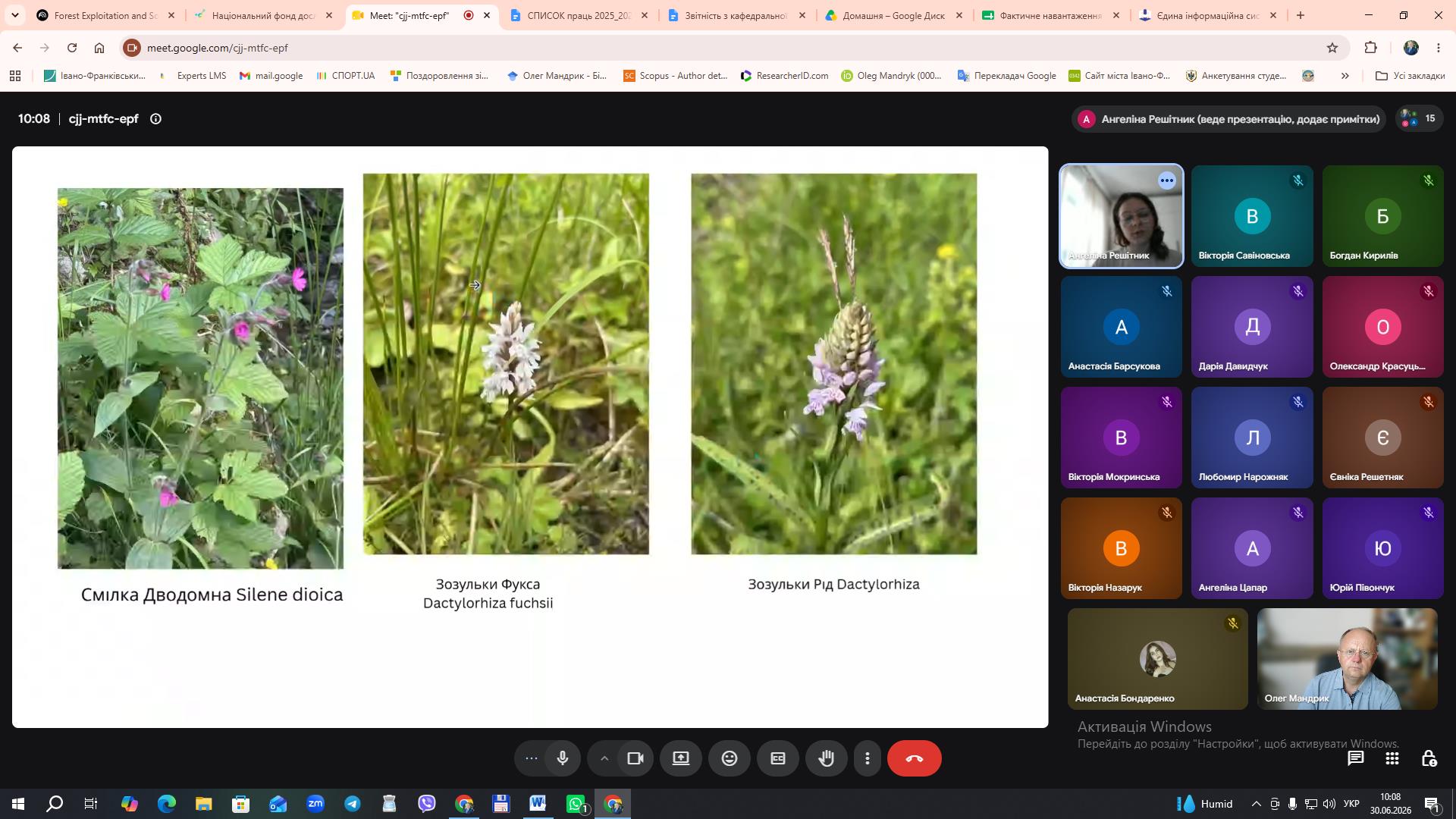Raise hand in the meeting
This screenshot has height=819, width=1456.
click(x=826, y=758)
